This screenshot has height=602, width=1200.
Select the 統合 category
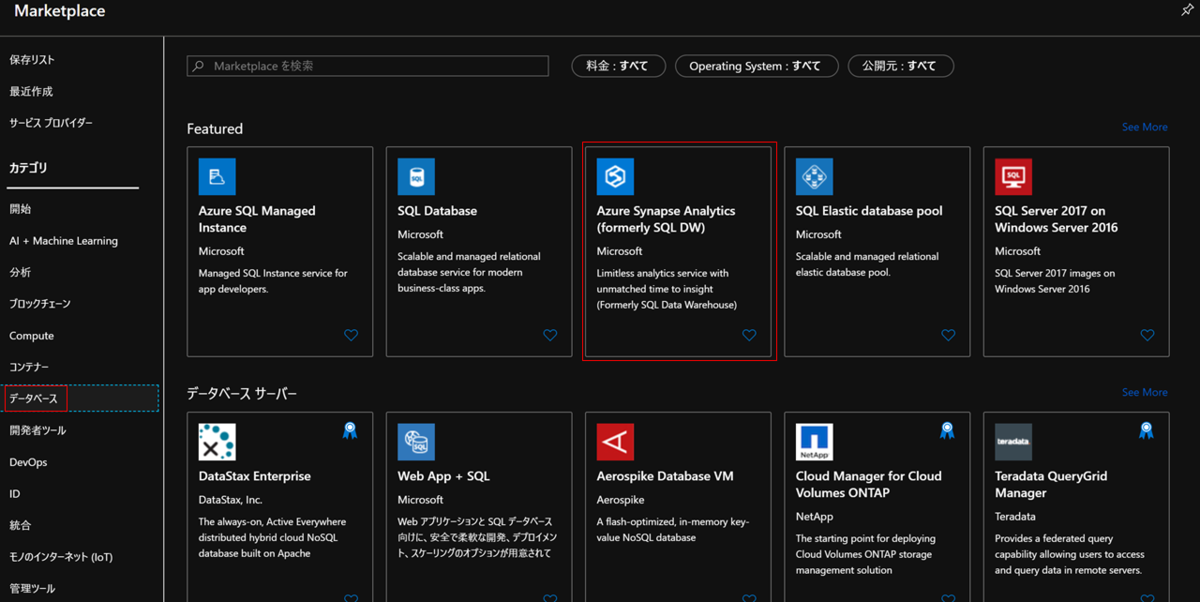pos(20,525)
